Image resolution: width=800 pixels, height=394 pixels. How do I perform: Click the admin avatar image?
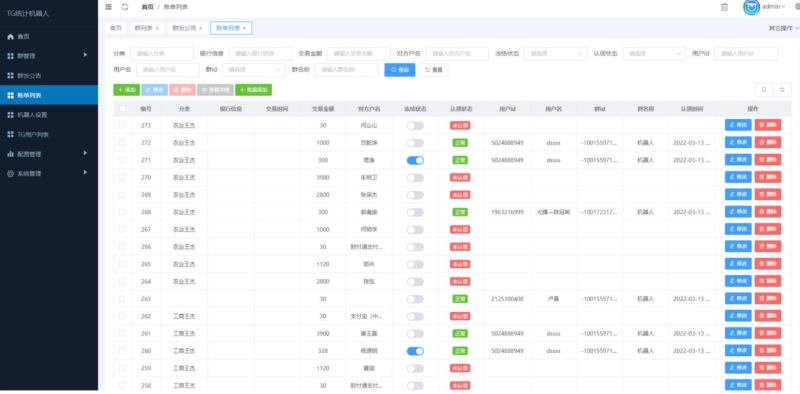pyautogui.click(x=751, y=7)
